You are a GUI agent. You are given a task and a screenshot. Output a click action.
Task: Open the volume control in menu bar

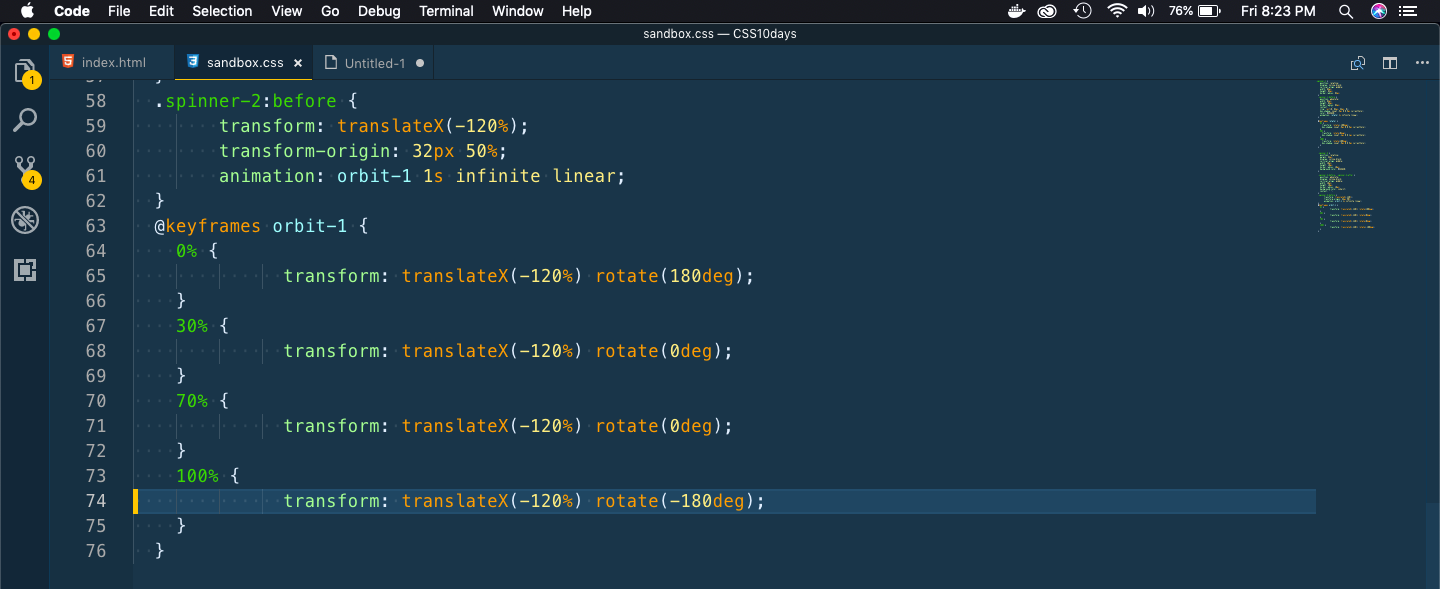[x=1147, y=11]
